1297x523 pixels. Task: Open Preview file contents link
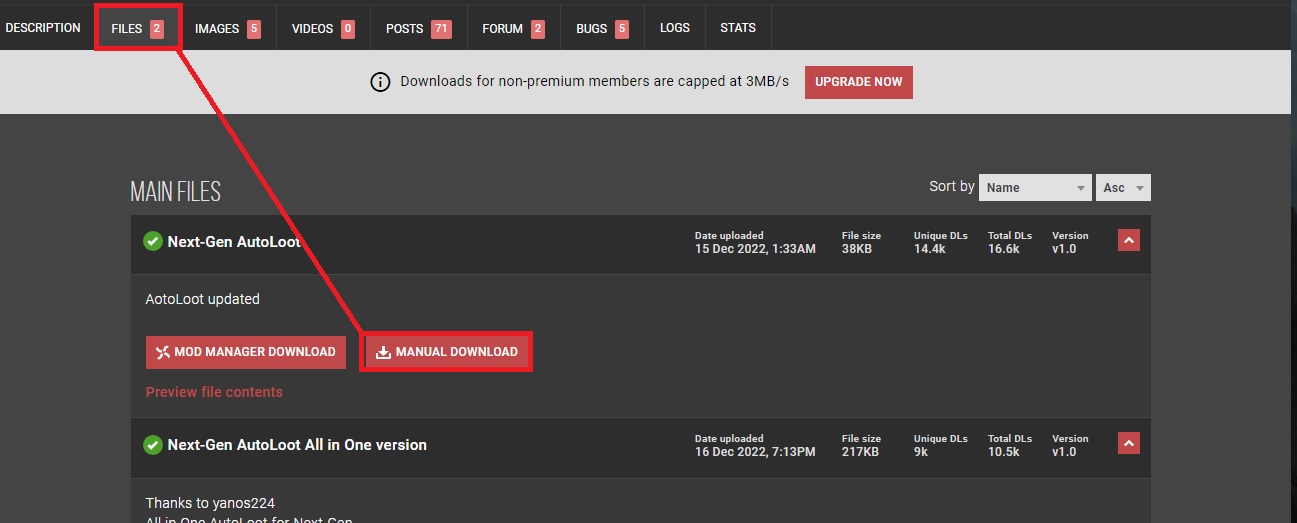pos(214,392)
